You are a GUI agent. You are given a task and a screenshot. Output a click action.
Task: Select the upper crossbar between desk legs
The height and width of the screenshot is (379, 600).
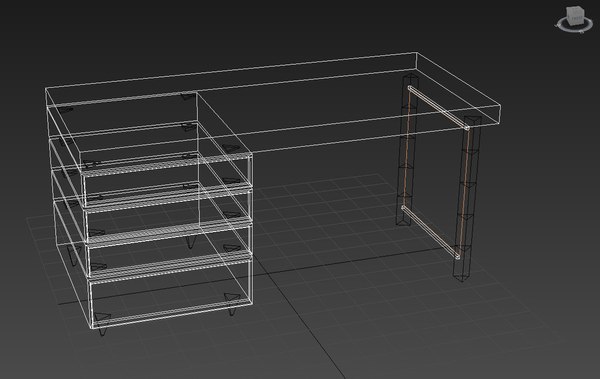439,107
